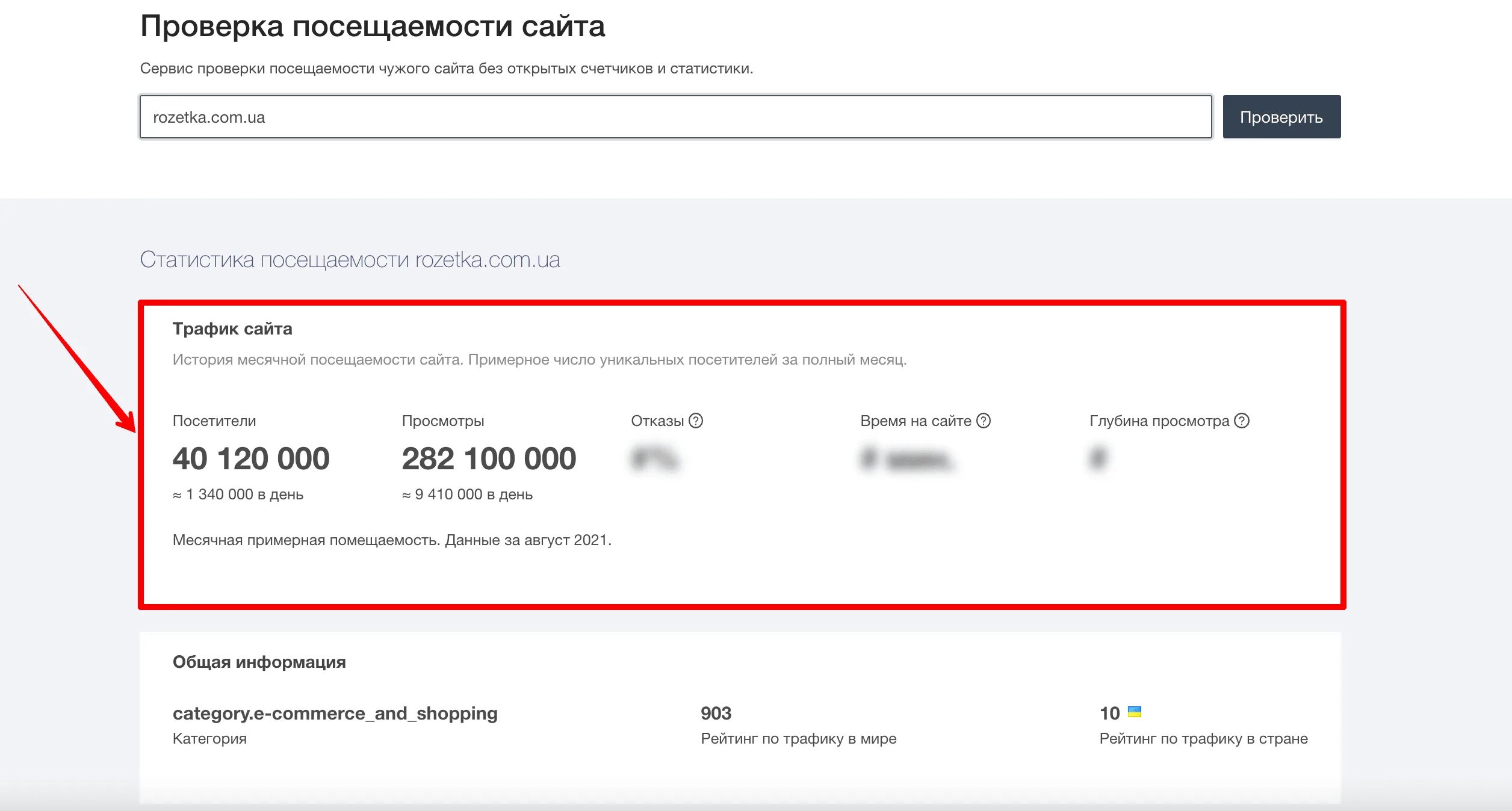Viewport: 1512px width, 811px height.
Task: Click the country traffic rank number 10
Action: pos(1109,713)
